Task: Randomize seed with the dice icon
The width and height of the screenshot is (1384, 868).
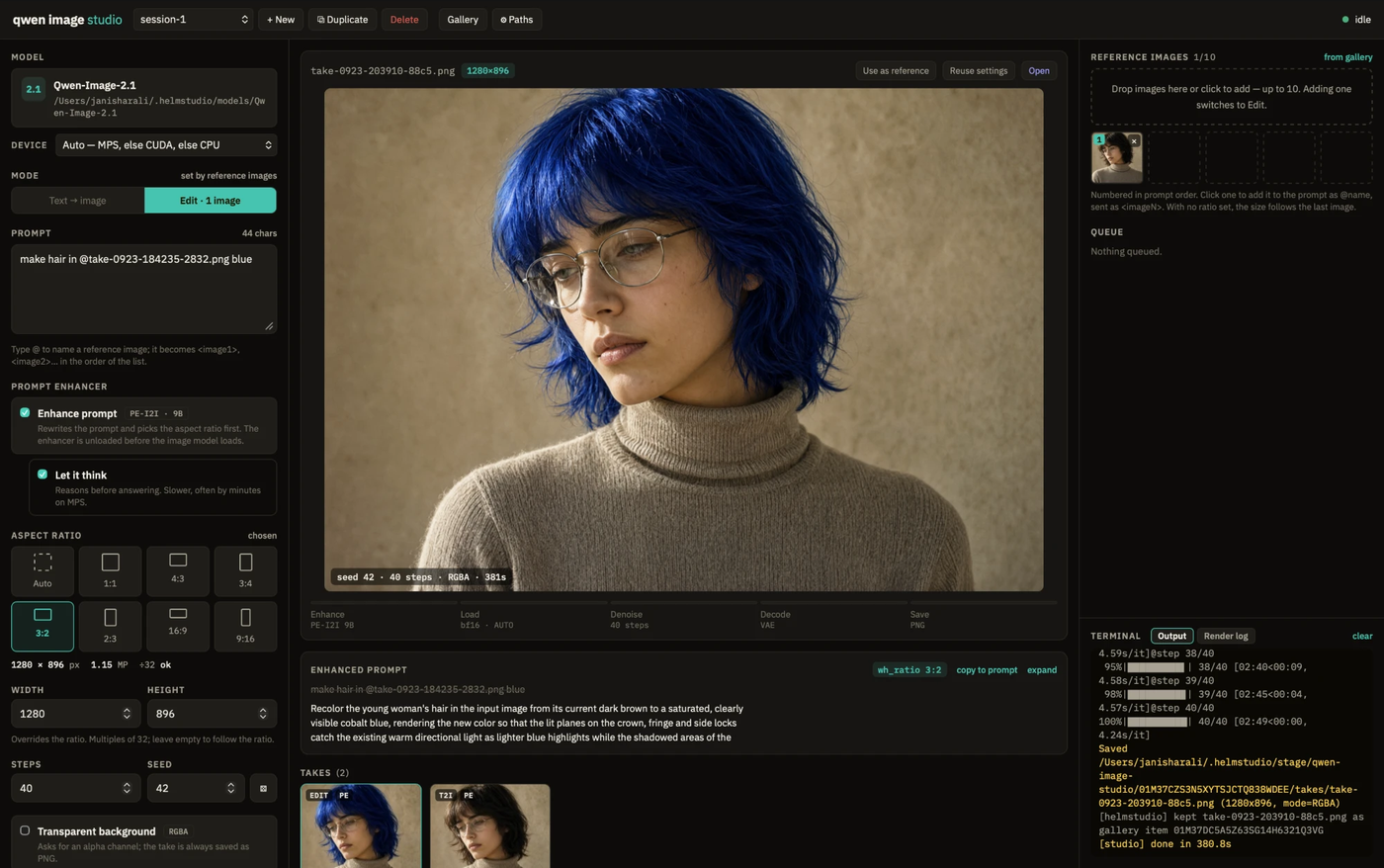Action: [x=263, y=788]
